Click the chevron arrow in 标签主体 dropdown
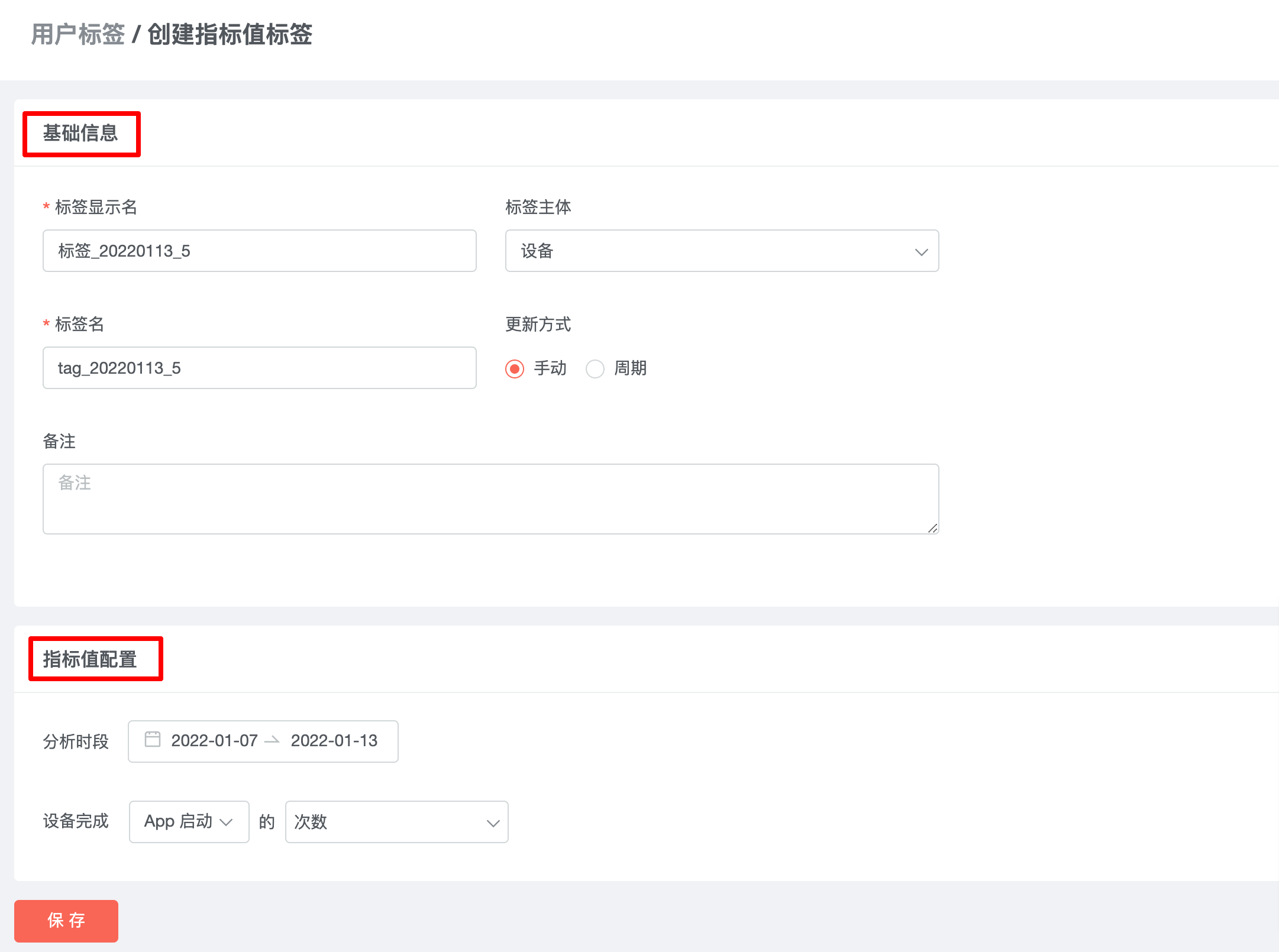 pyautogui.click(x=921, y=252)
